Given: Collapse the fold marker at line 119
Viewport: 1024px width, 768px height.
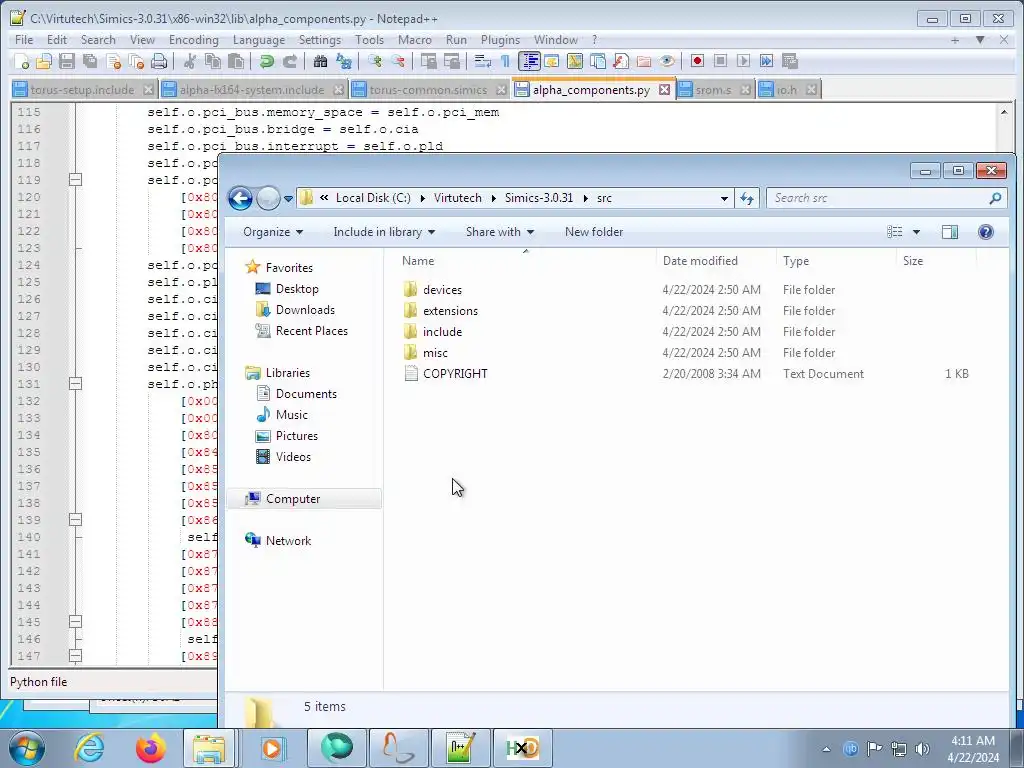Looking at the screenshot, I should click(x=76, y=180).
